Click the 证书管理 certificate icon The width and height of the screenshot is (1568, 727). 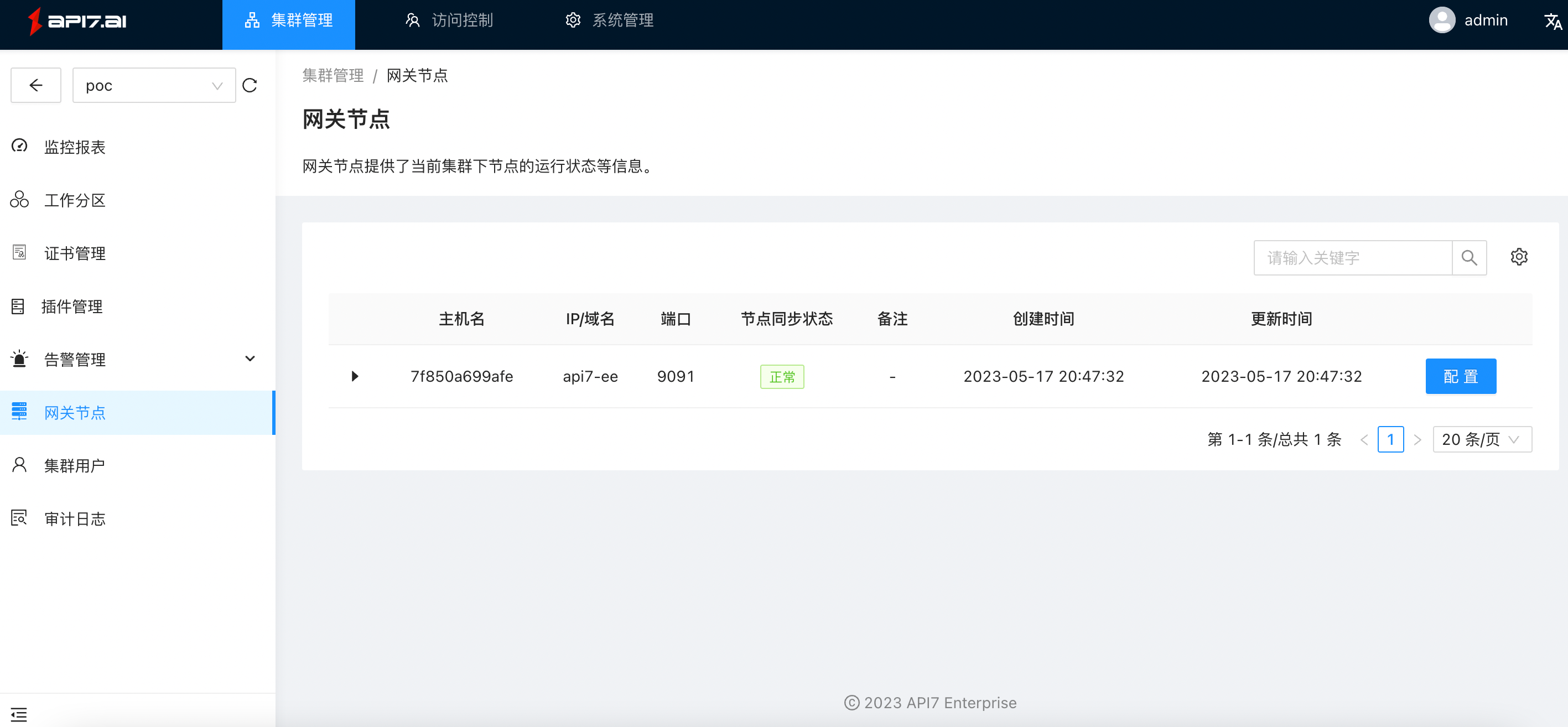point(19,252)
